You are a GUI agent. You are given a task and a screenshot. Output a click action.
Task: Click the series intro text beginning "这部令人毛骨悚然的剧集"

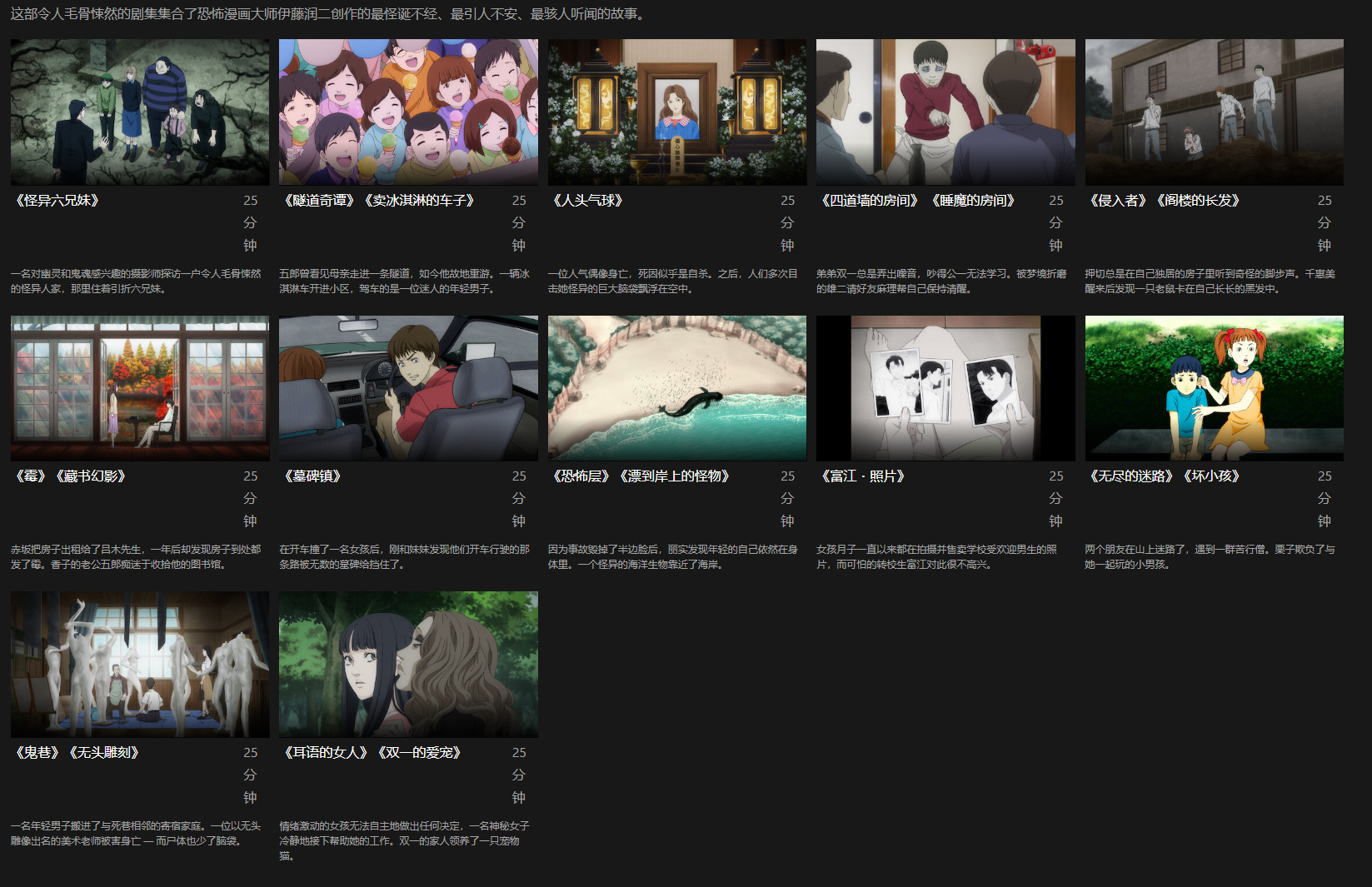point(330,14)
